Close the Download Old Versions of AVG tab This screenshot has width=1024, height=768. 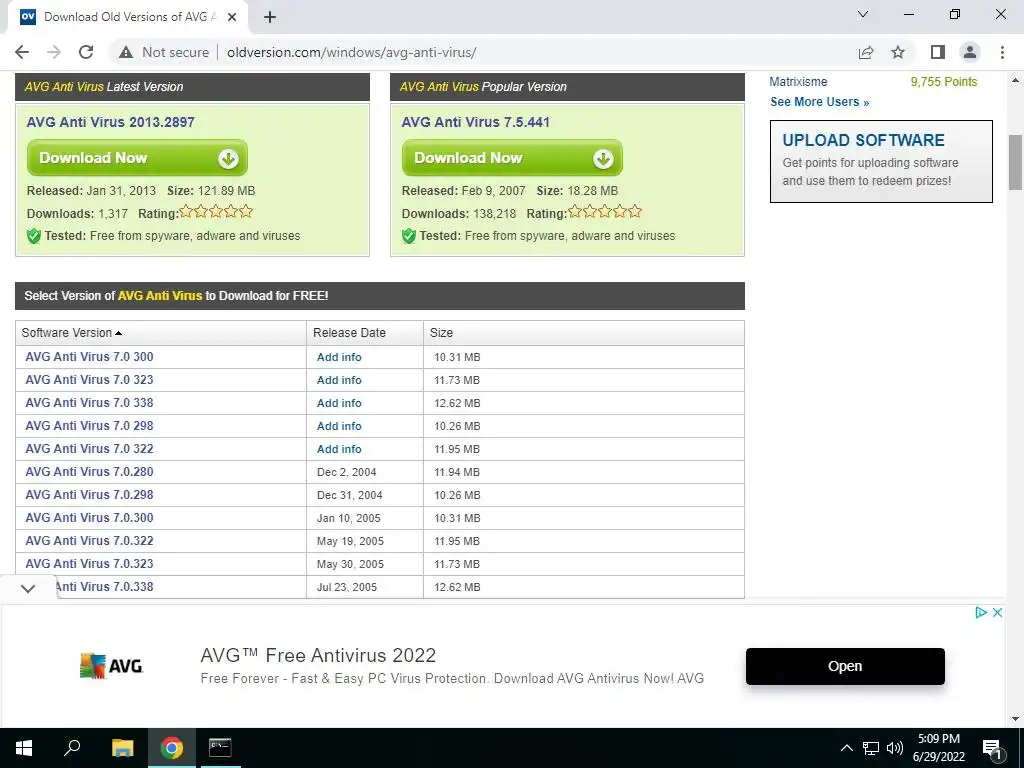[x=232, y=17]
